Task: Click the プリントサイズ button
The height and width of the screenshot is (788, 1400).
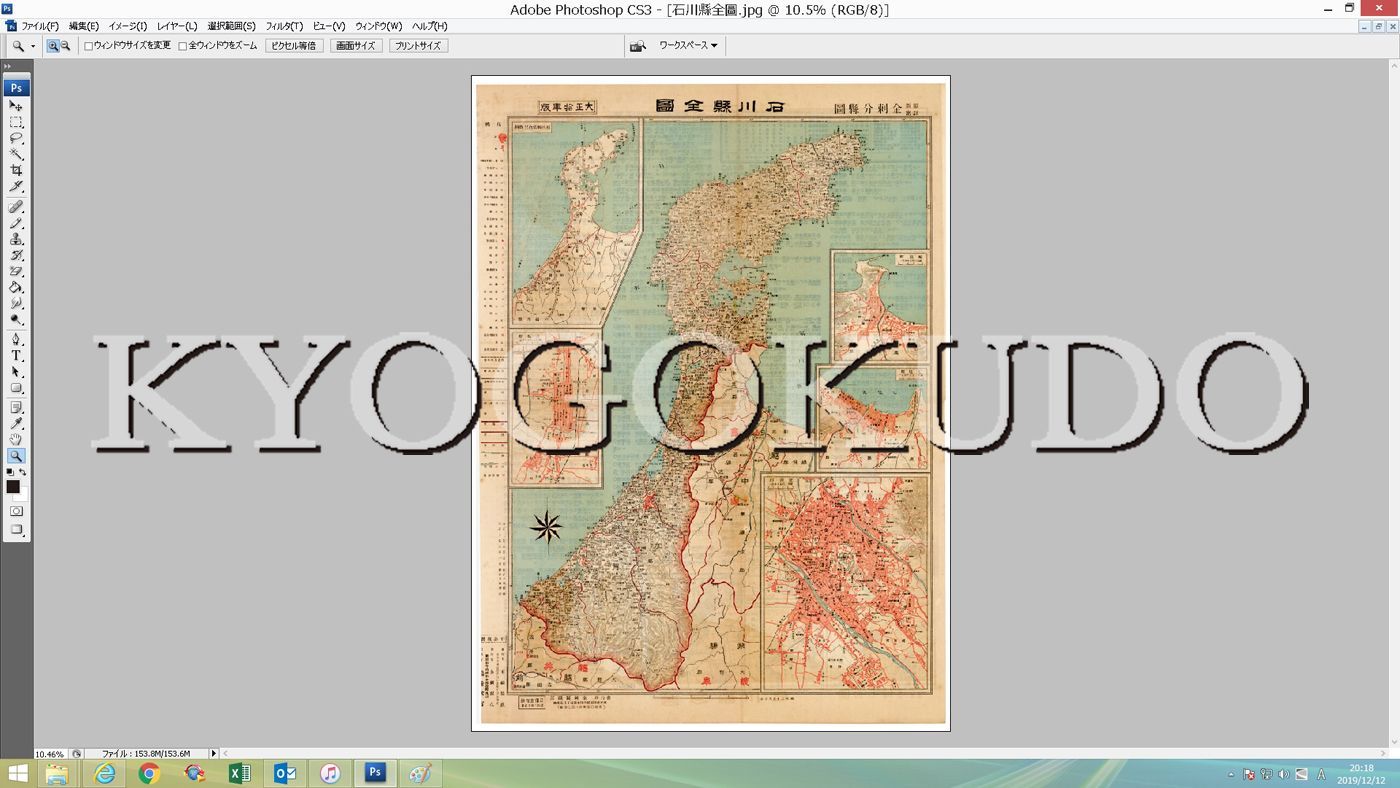Action: point(418,46)
